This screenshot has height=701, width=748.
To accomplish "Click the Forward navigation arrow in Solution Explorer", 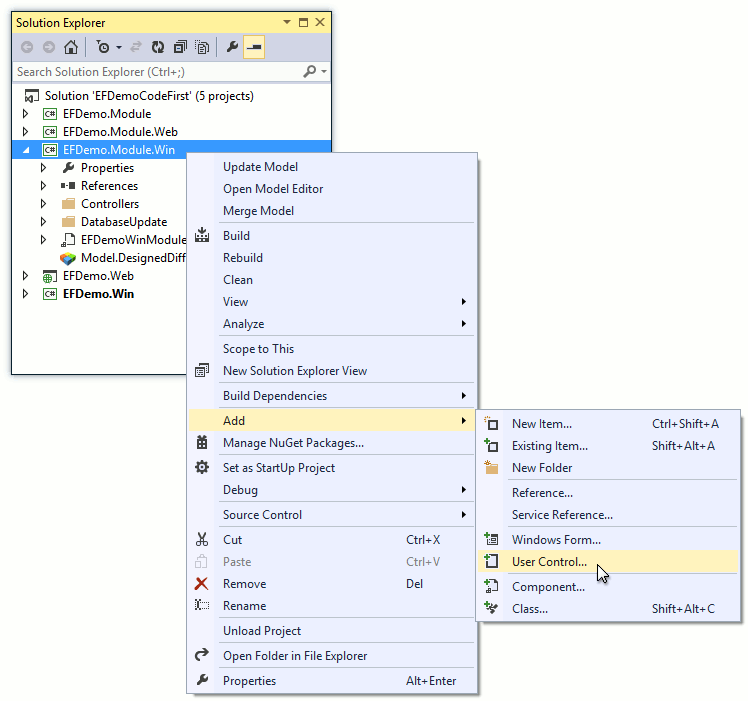I will [x=49, y=47].
